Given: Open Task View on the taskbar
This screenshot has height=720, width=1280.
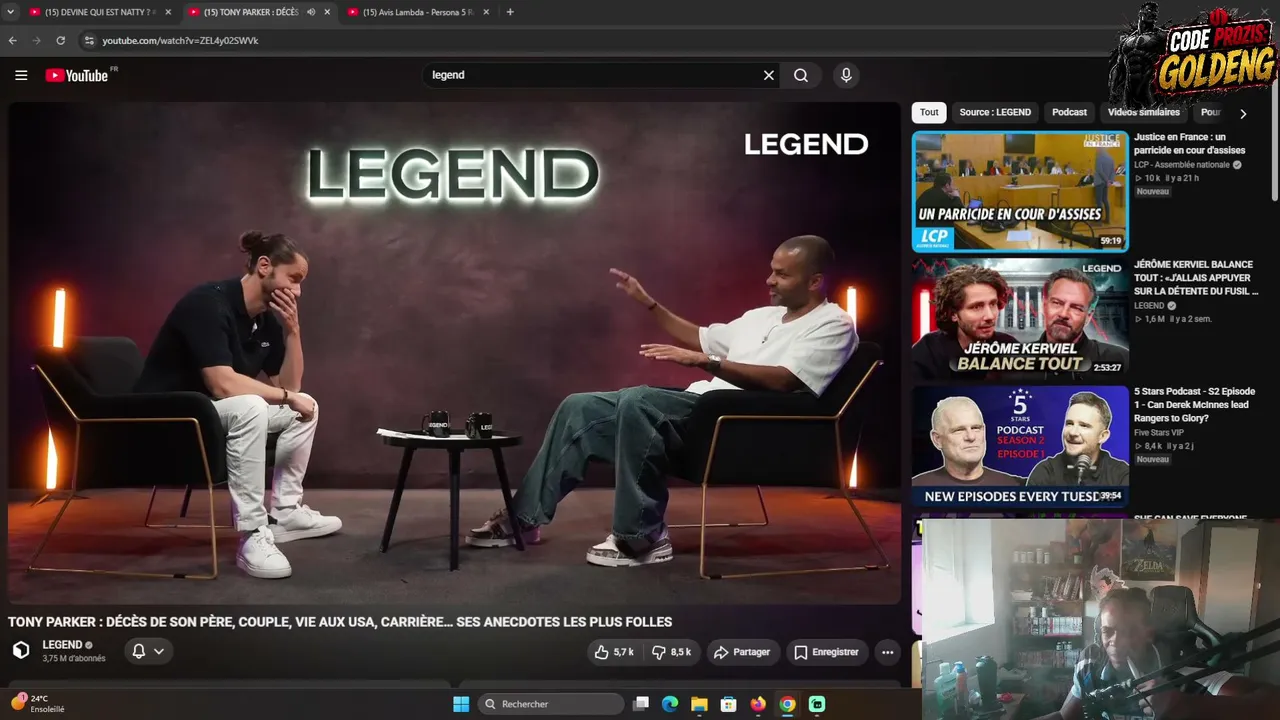Looking at the screenshot, I should [x=641, y=704].
